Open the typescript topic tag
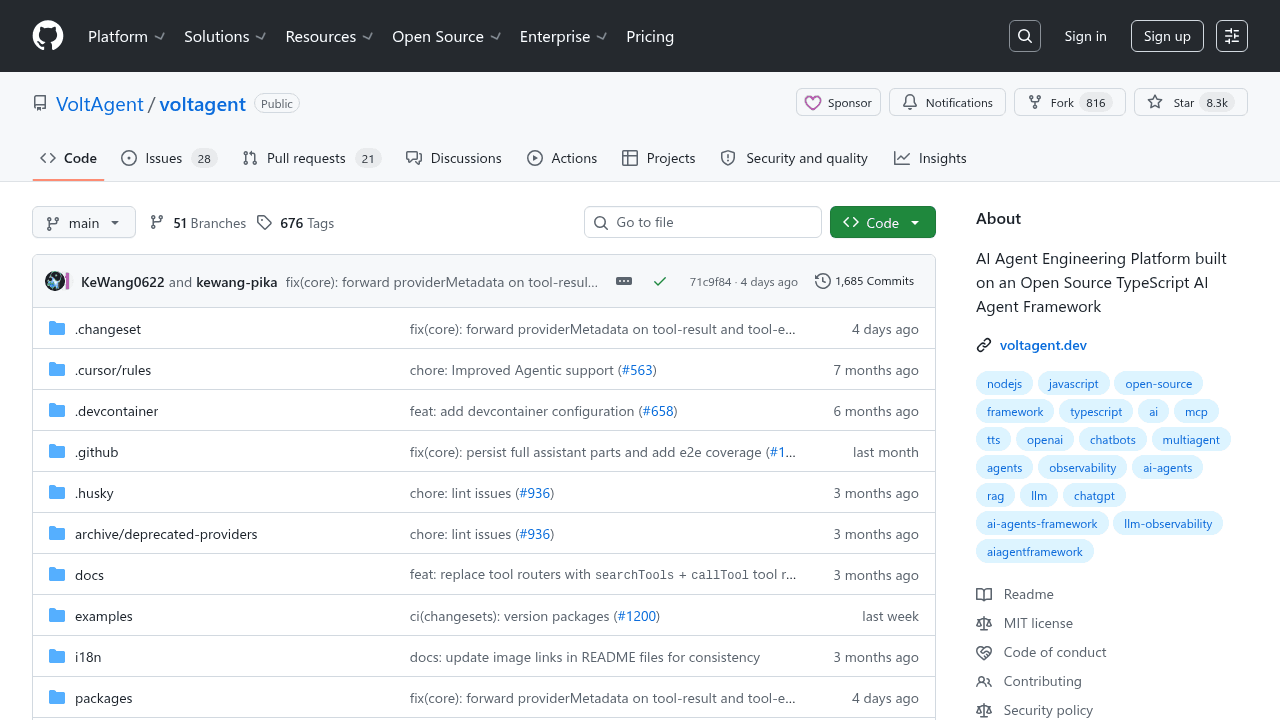This screenshot has width=1280, height=720. pos(1095,411)
